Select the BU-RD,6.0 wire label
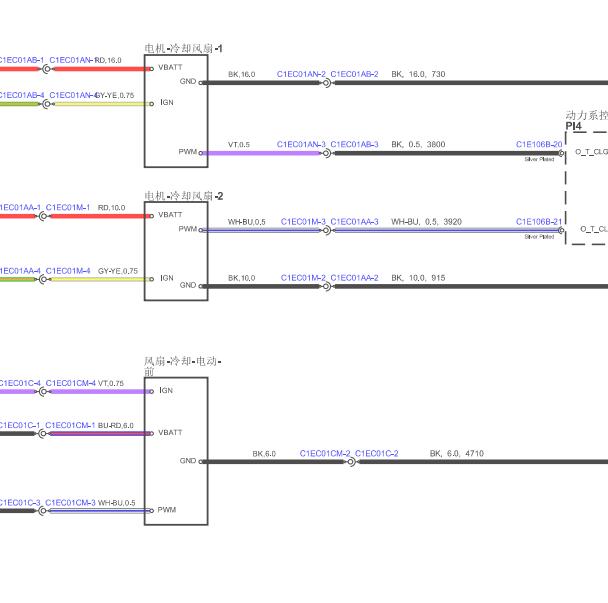This screenshot has width=608, height=603. (116, 425)
